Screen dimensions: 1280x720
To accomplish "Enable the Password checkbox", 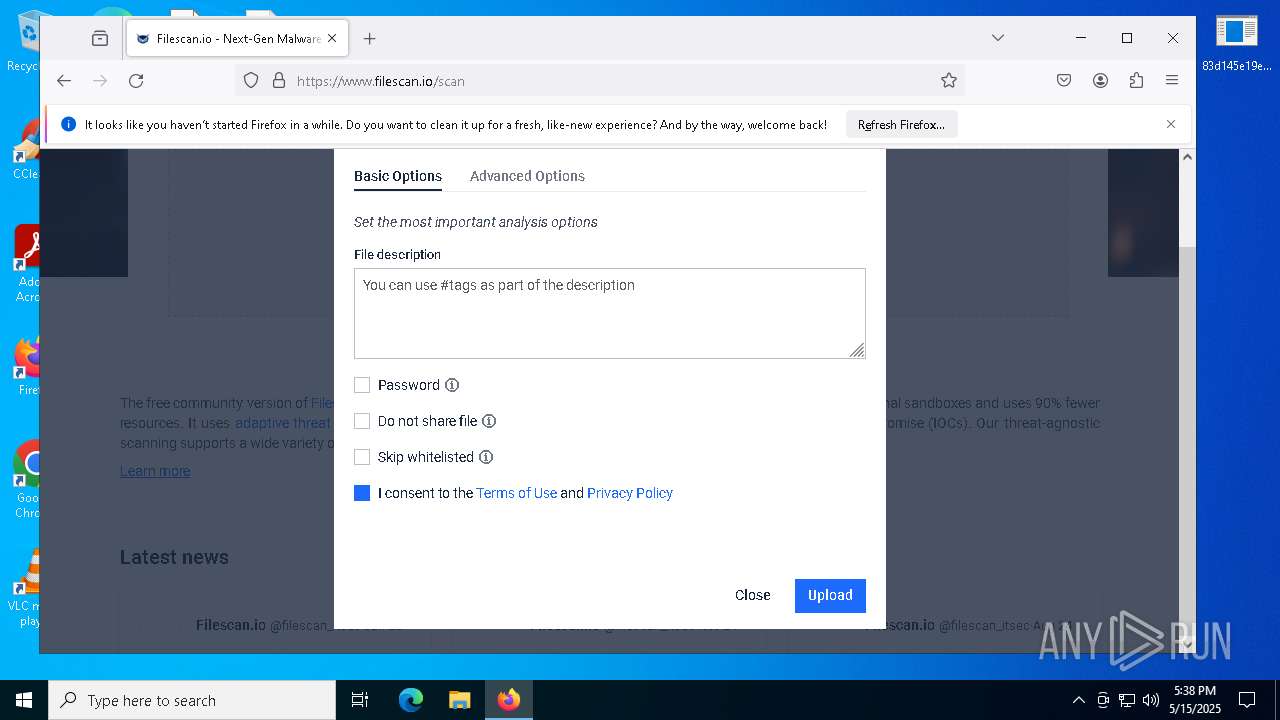I will (x=362, y=385).
